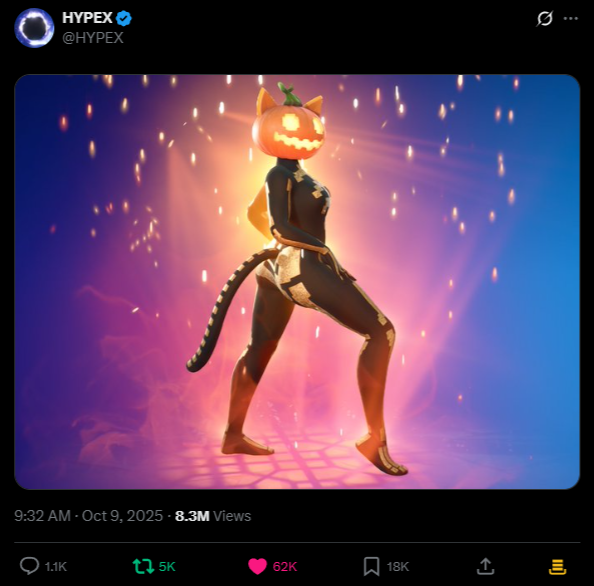Open the pumpkin cat character image

coord(297,282)
